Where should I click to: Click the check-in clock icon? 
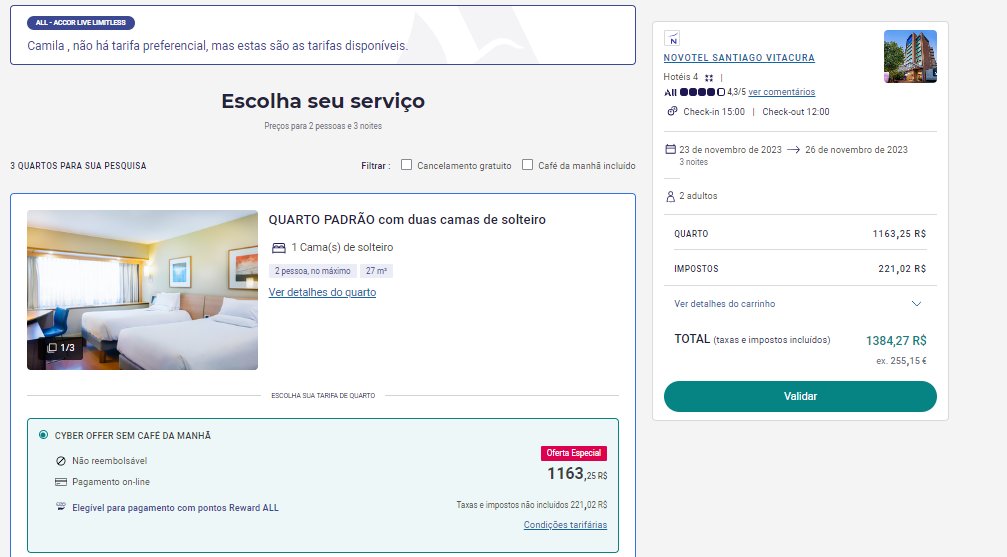click(672, 111)
